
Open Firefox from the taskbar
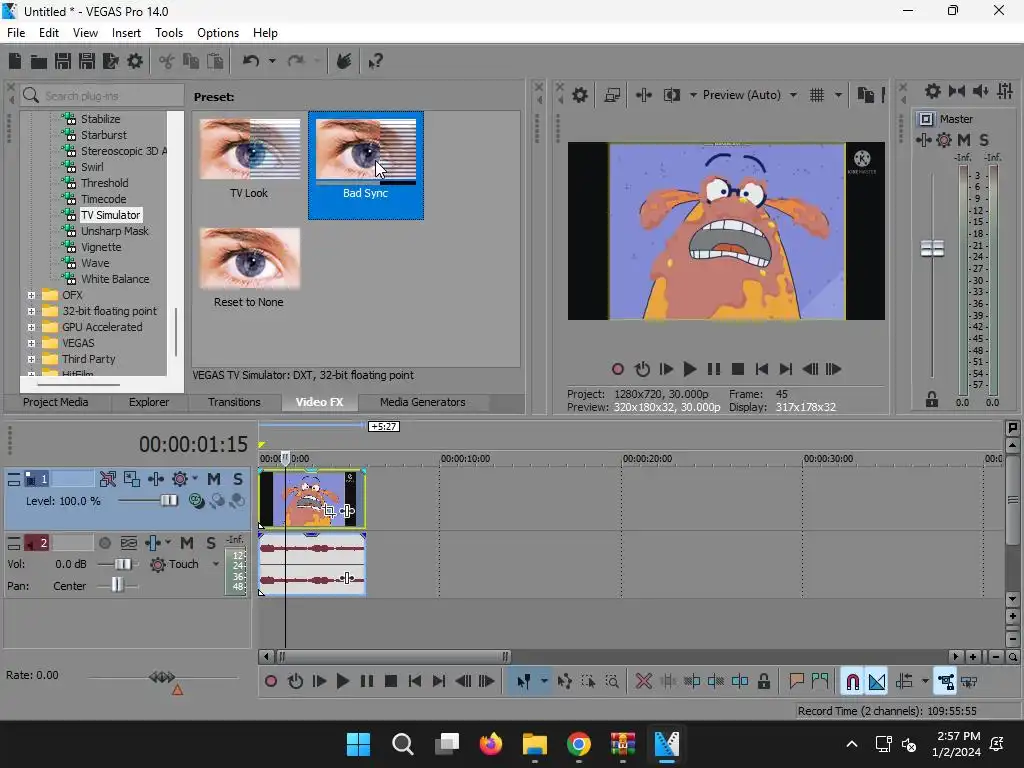pyautogui.click(x=490, y=744)
